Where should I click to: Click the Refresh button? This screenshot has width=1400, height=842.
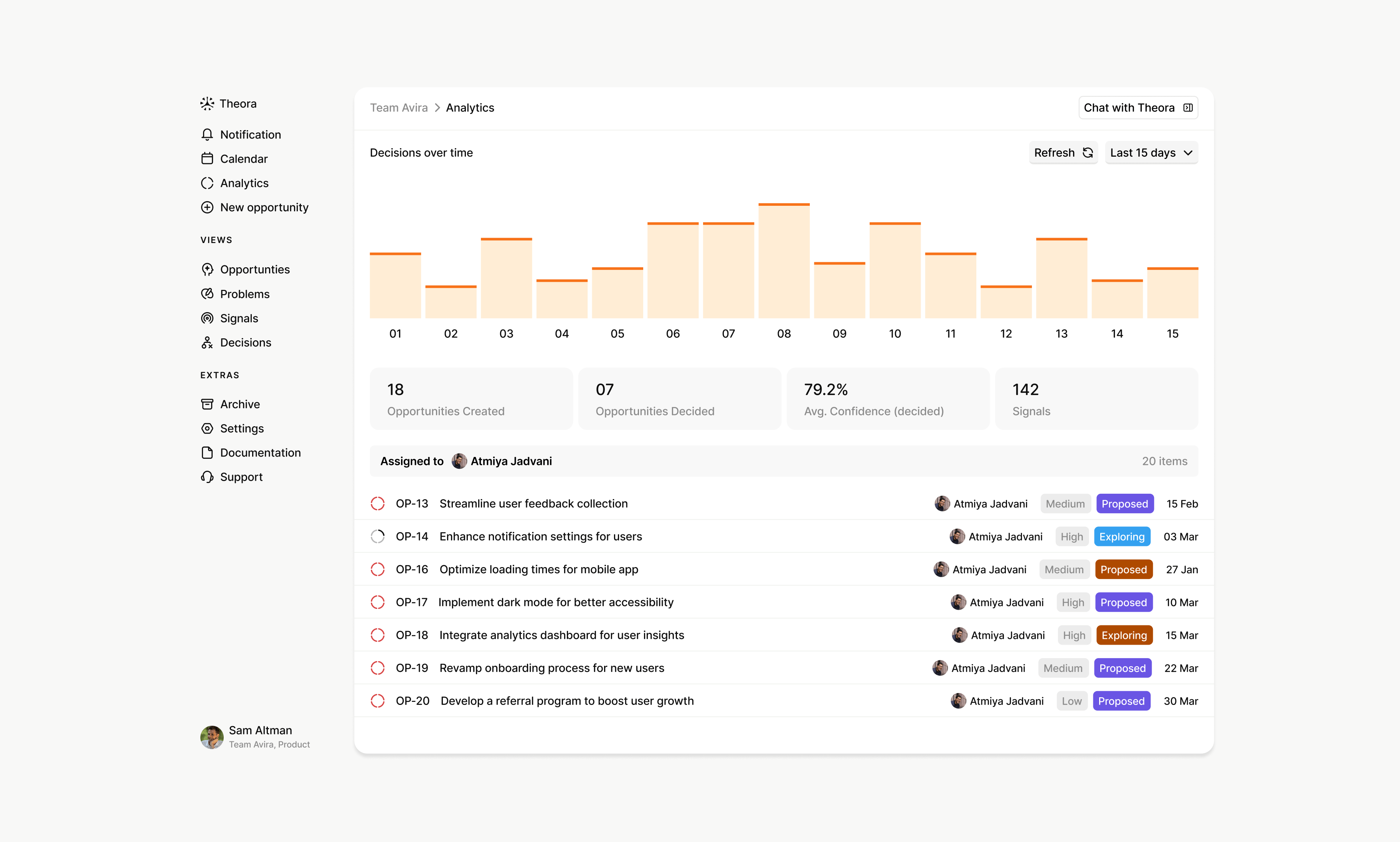coord(1063,152)
